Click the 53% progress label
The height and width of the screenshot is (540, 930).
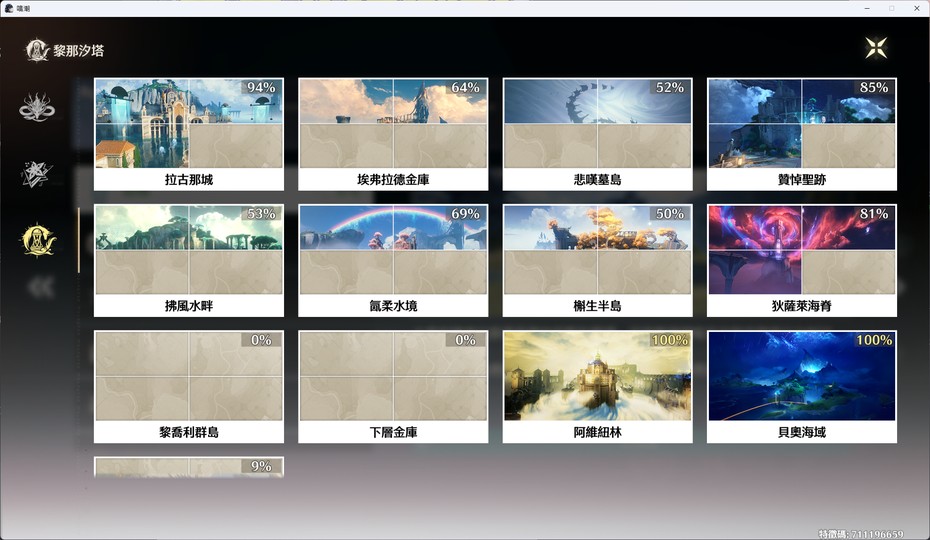(x=262, y=214)
